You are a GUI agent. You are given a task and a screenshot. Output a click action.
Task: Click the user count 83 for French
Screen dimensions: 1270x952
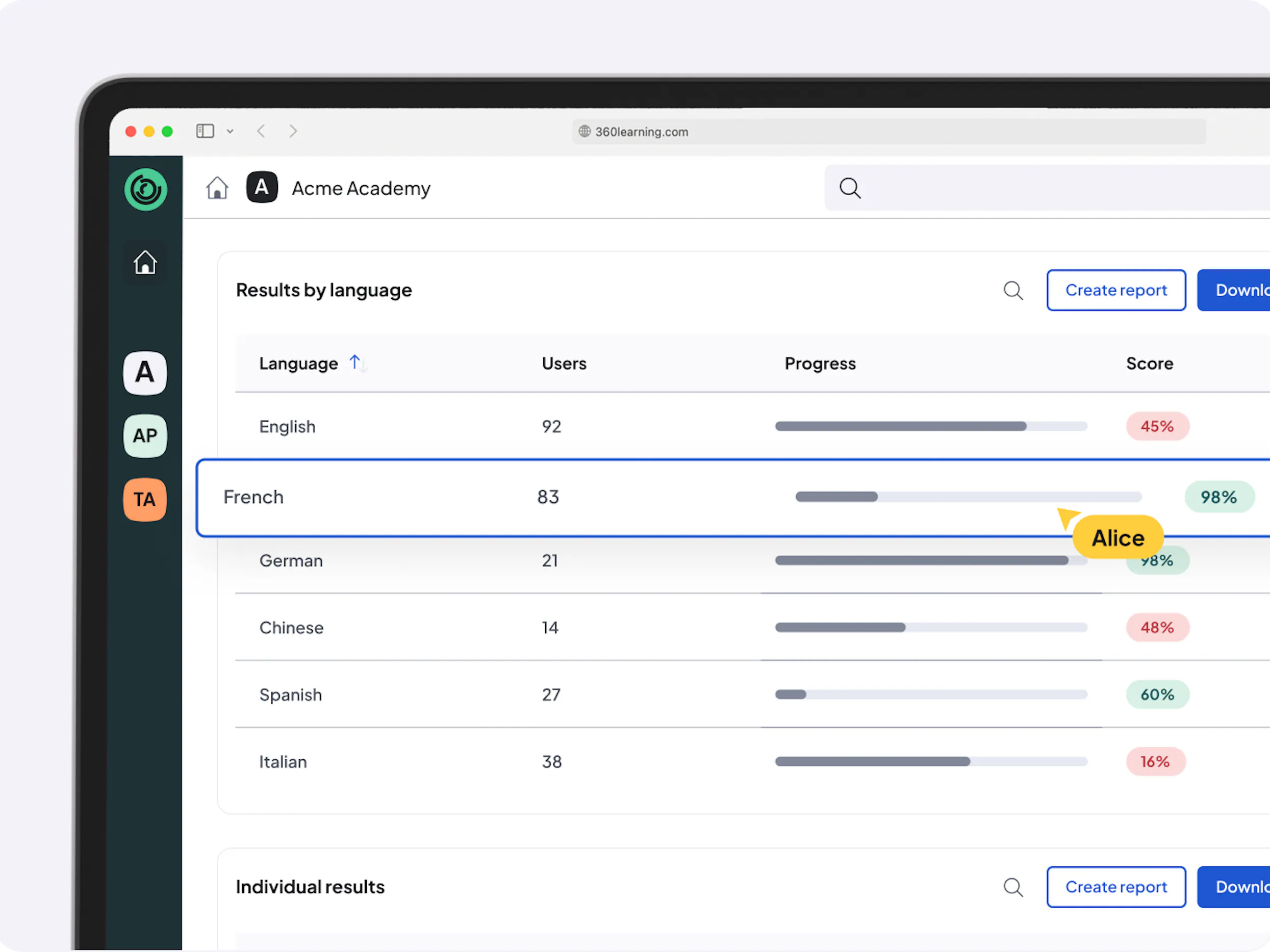point(548,497)
